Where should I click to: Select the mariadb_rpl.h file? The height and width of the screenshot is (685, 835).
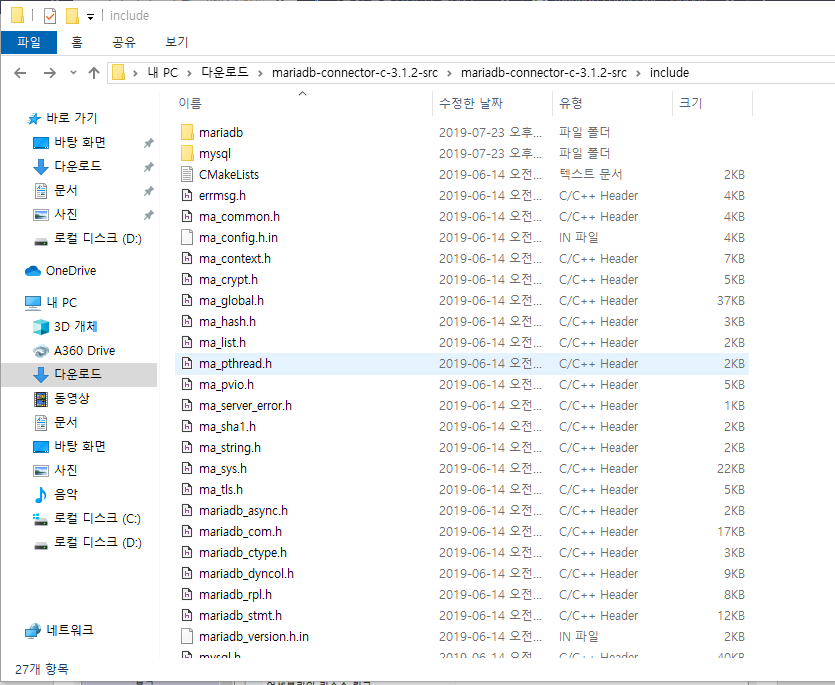click(235, 594)
